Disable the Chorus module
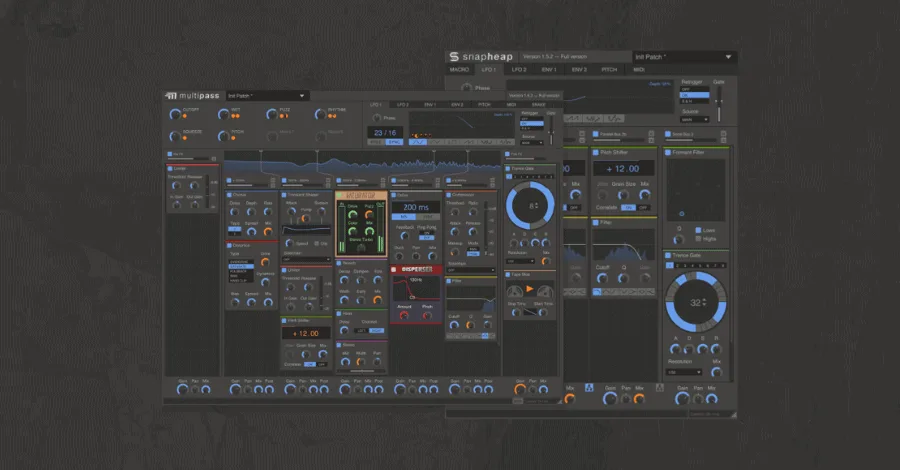Viewport: 900px width, 470px height. pos(229,195)
